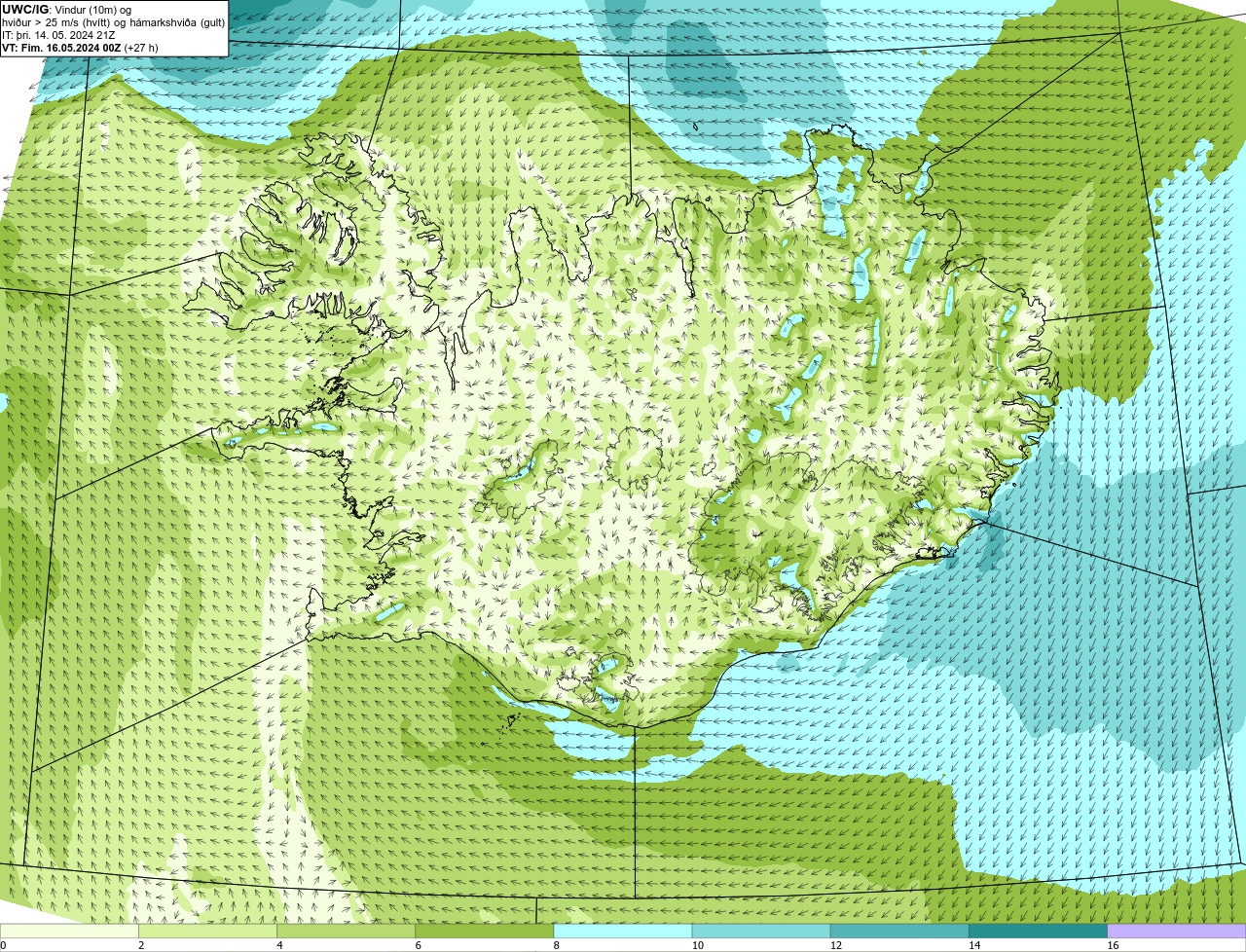Pick the cyan 10–12 m/s legend segment
The width and height of the screenshot is (1246, 952).
[761, 931]
